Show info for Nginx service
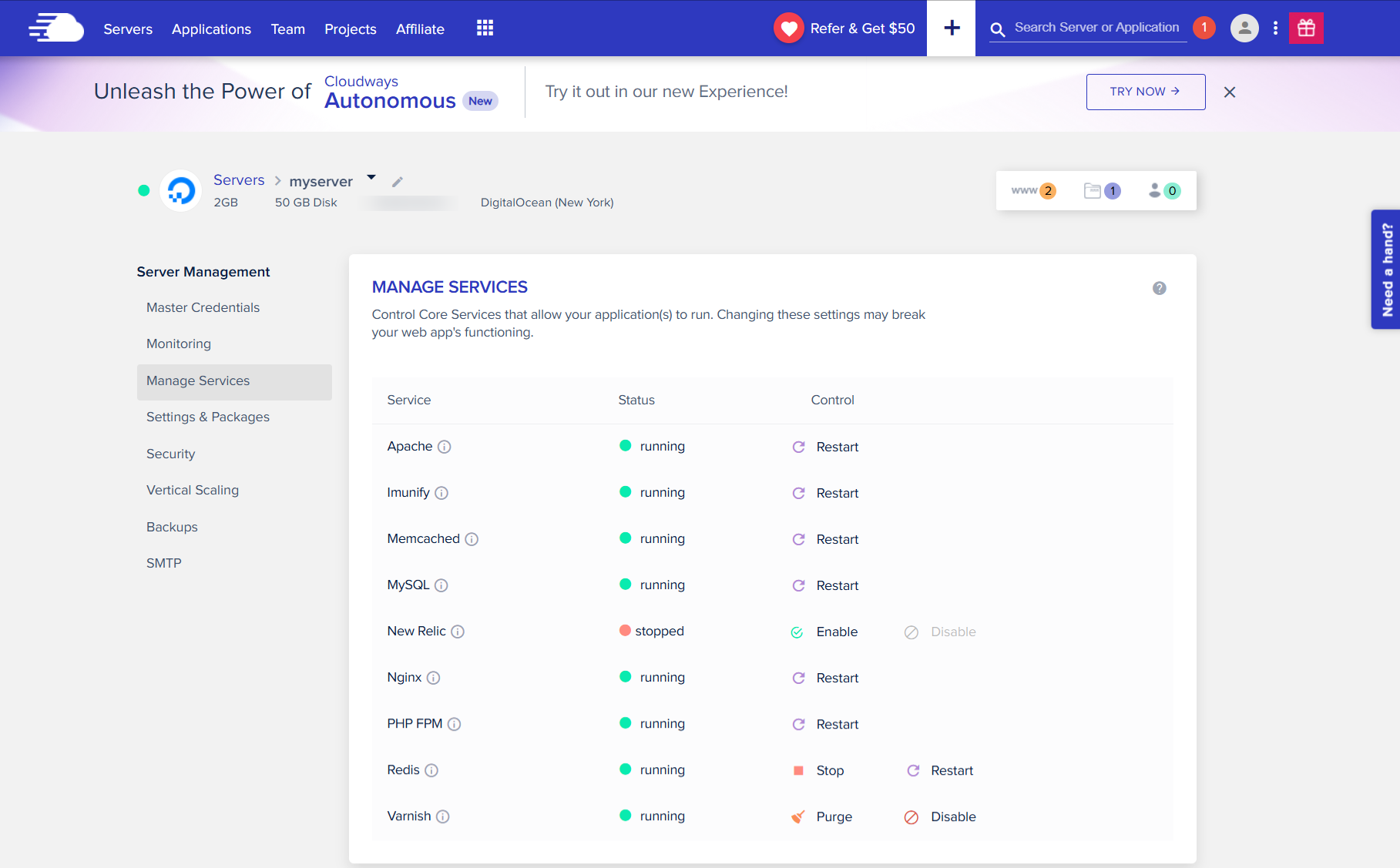This screenshot has width=1400, height=868. point(434,678)
